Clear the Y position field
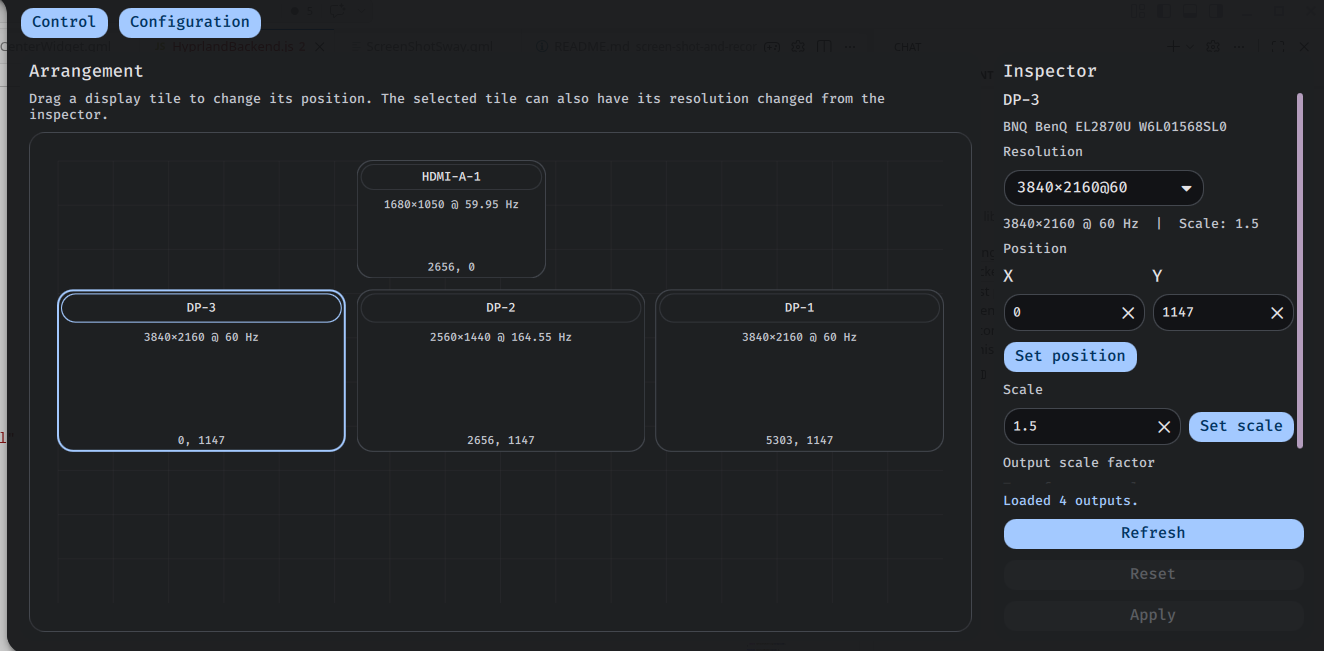The height and width of the screenshot is (651, 1324). (x=1277, y=313)
